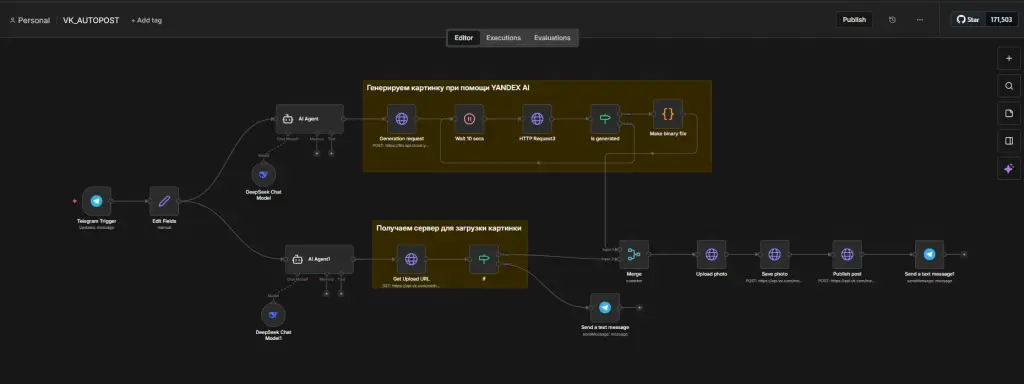
Task: Add a sticky note to the canvas
Action: [x=1008, y=113]
